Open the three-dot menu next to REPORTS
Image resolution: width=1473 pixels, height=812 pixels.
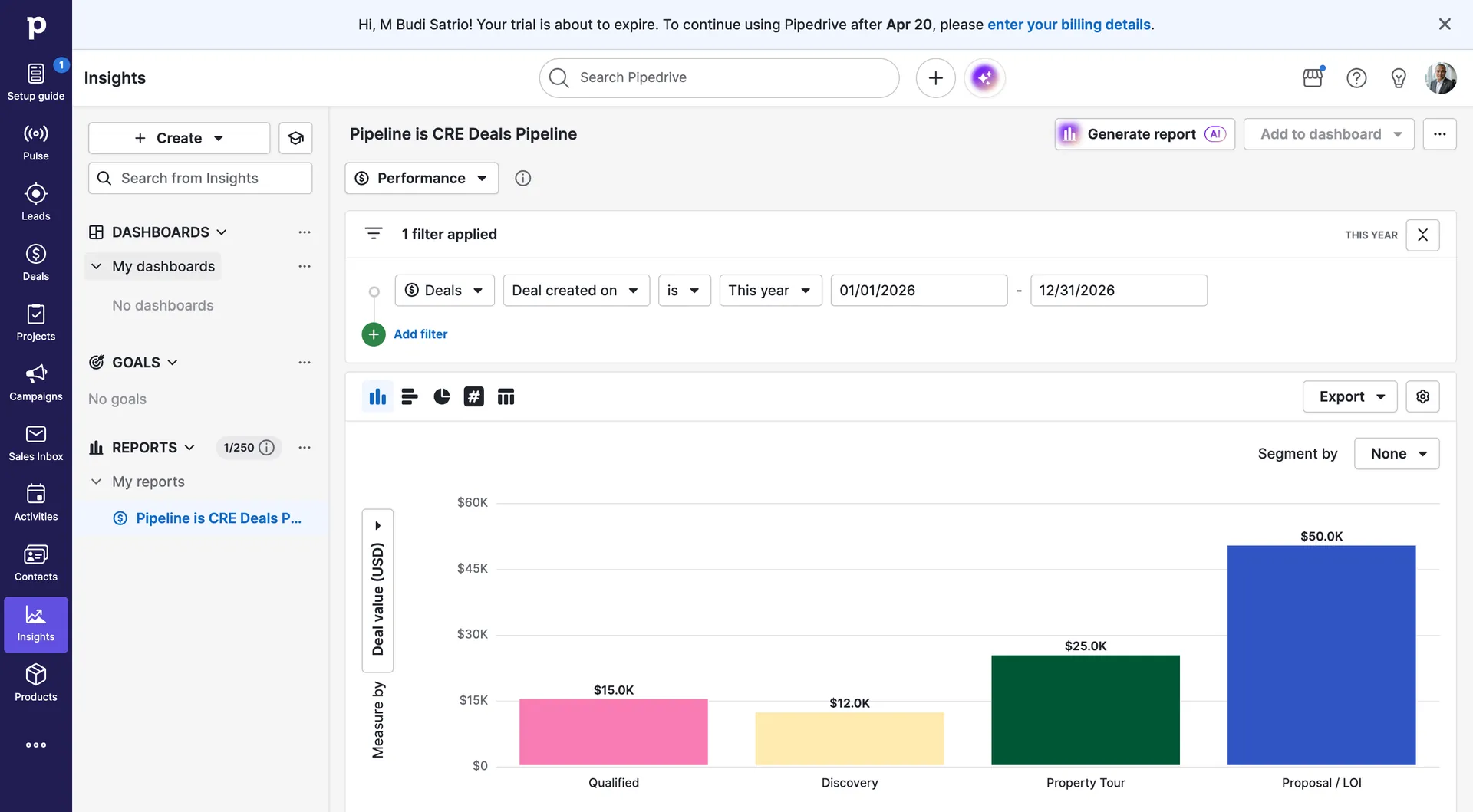(305, 447)
